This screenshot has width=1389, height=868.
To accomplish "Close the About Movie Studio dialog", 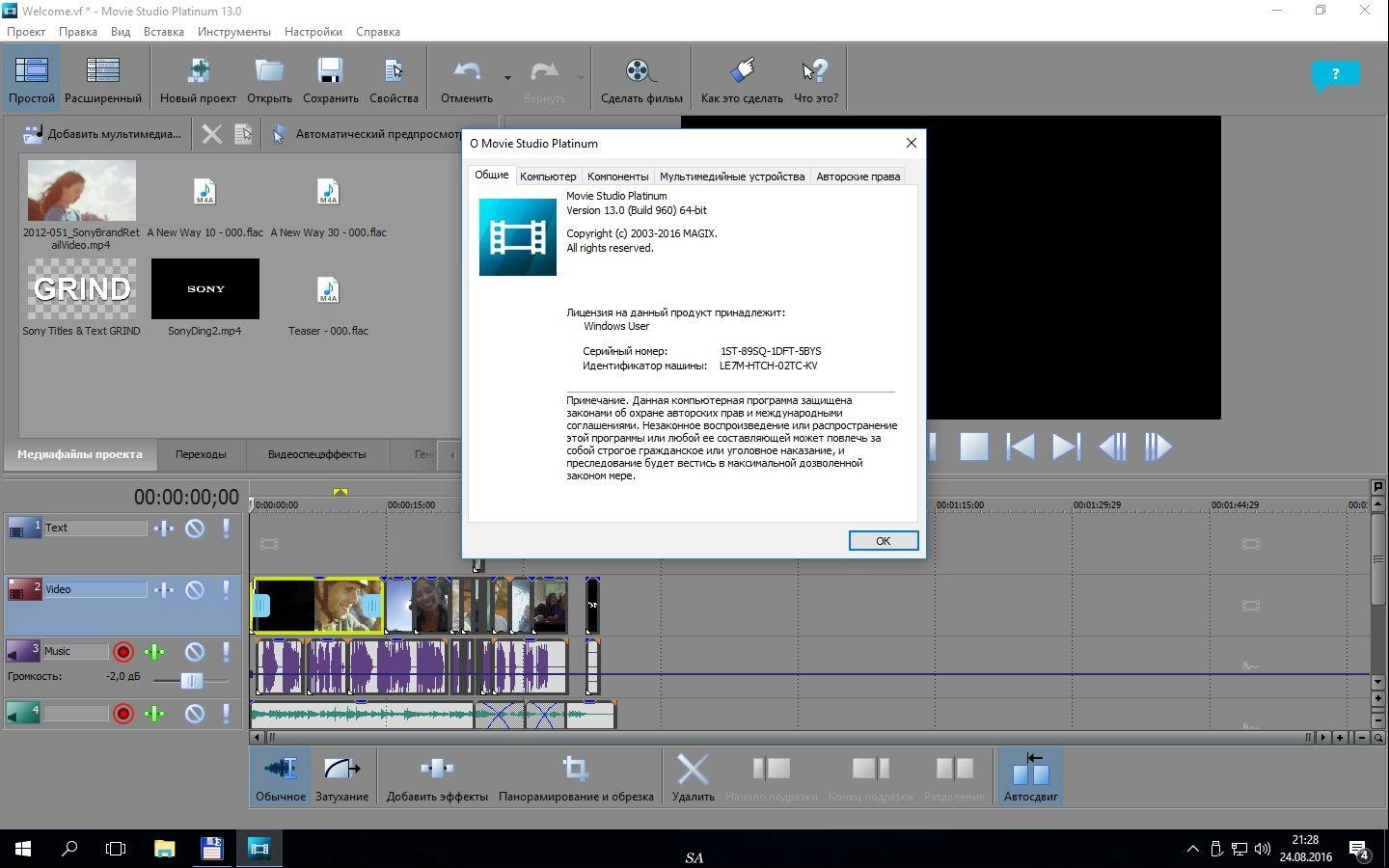I will coord(911,143).
